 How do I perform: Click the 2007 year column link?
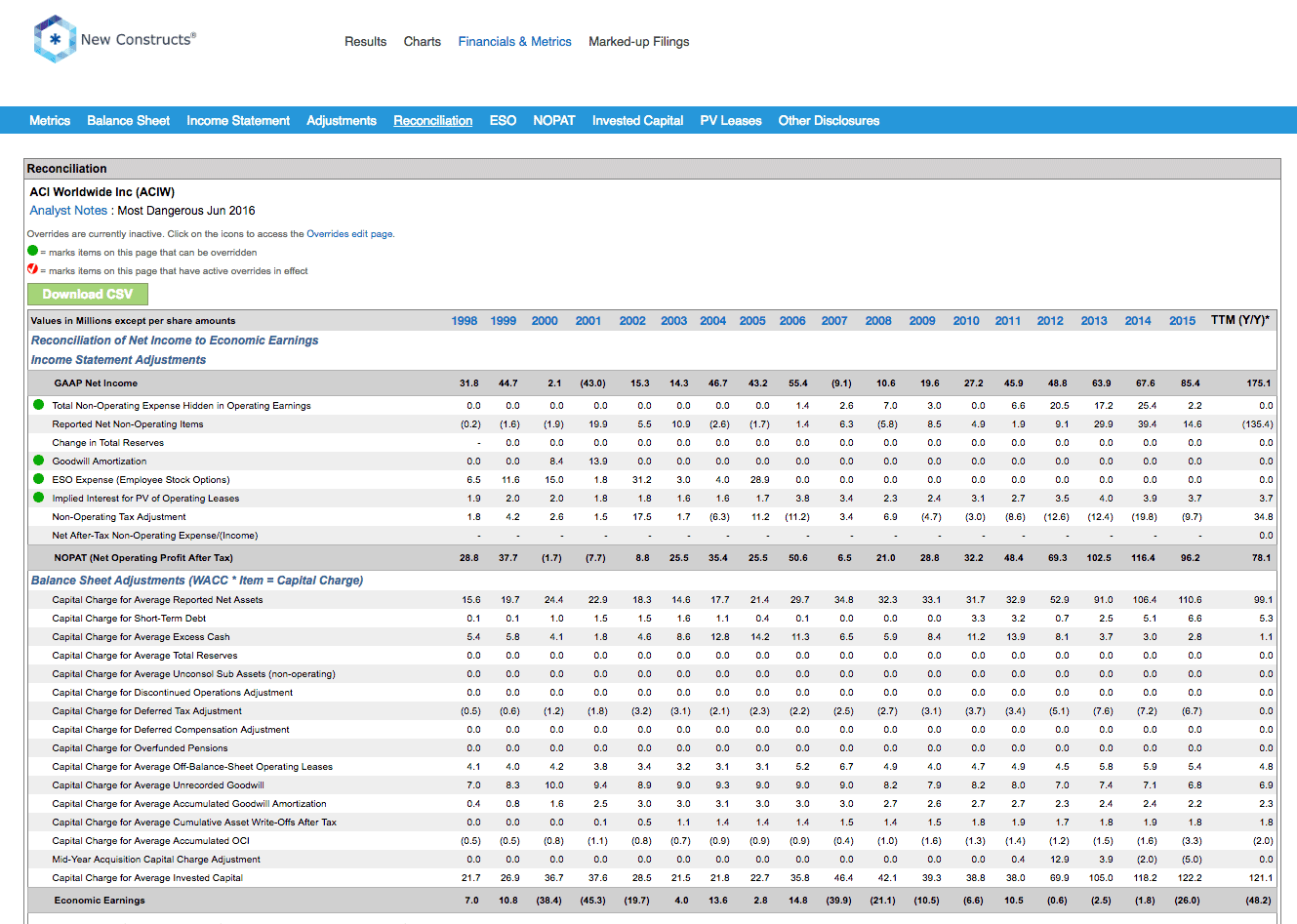click(x=834, y=321)
